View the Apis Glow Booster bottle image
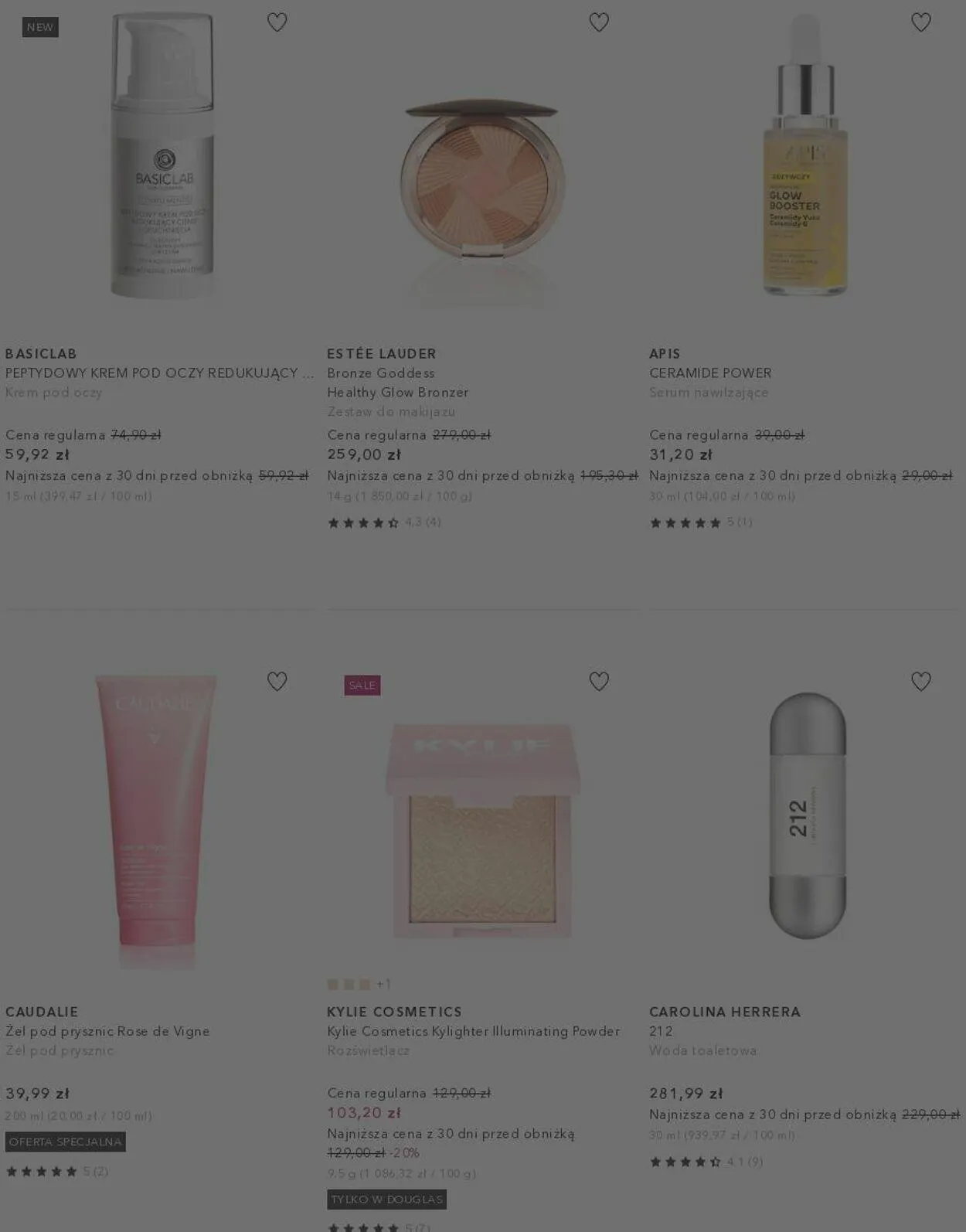This screenshot has height=1232, width=966. (x=804, y=155)
